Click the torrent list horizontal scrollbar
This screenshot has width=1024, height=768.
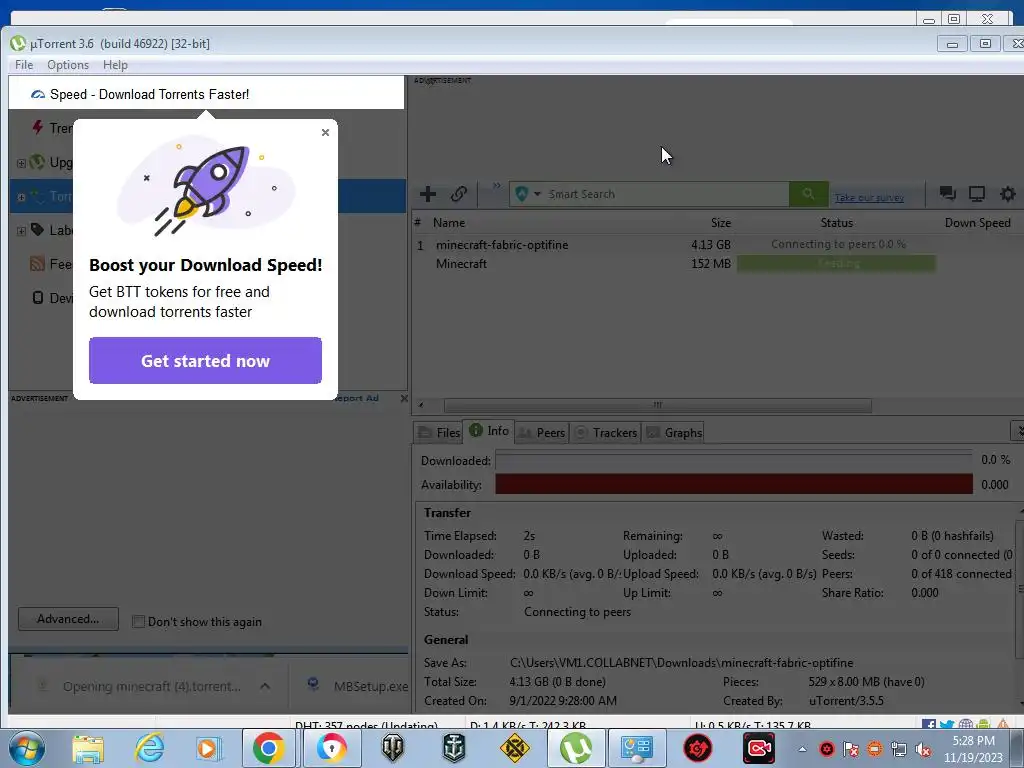coord(658,406)
